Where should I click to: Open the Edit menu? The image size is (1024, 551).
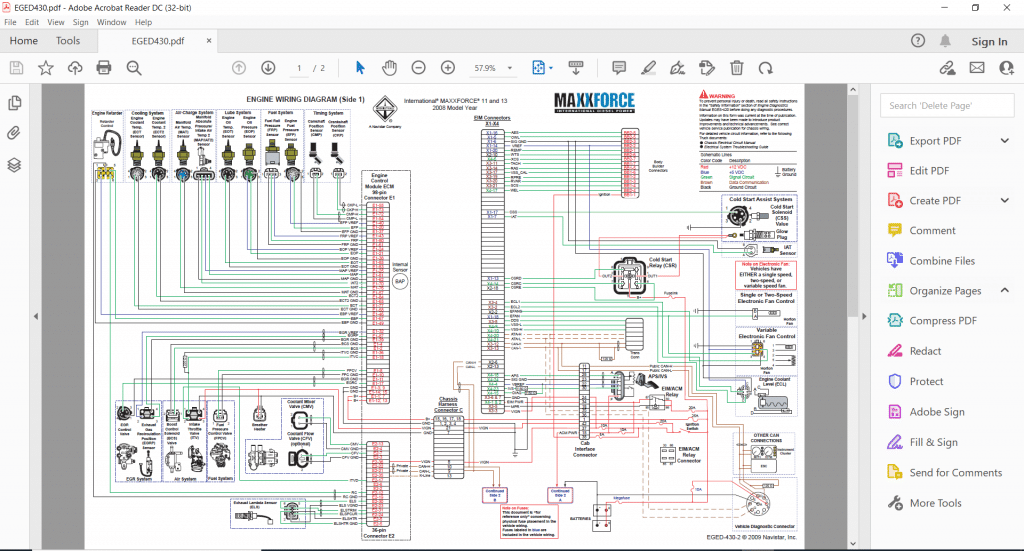[32, 22]
